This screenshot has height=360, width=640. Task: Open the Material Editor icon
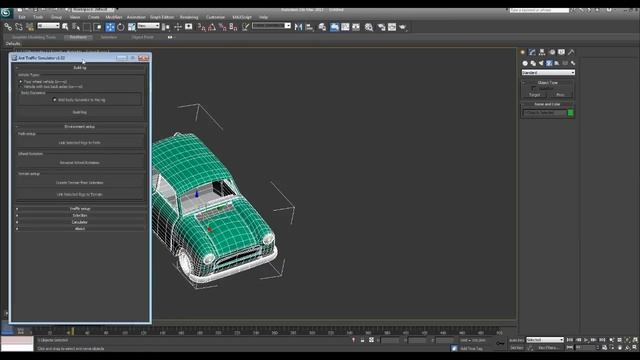[x=369, y=27]
